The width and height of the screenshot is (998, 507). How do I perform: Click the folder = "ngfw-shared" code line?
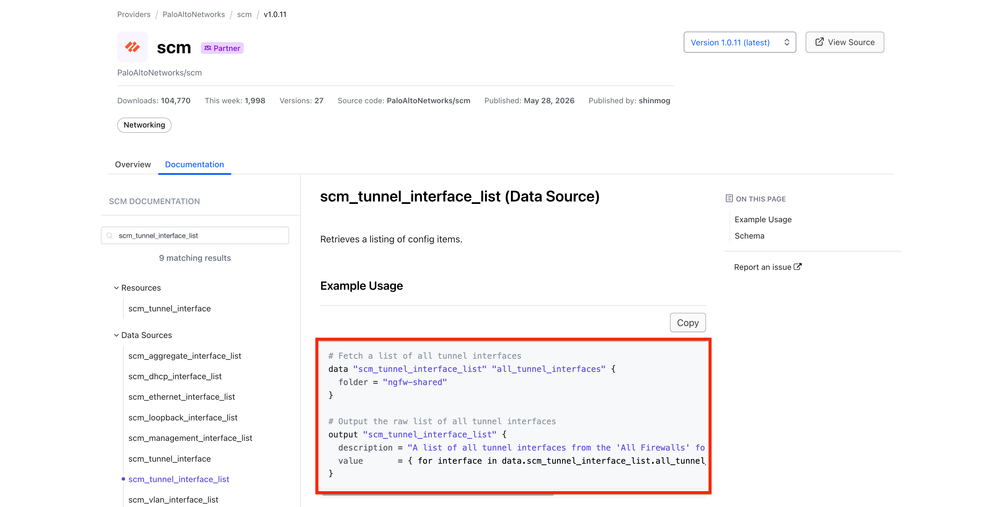pyautogui.click(x=393, y=382)
